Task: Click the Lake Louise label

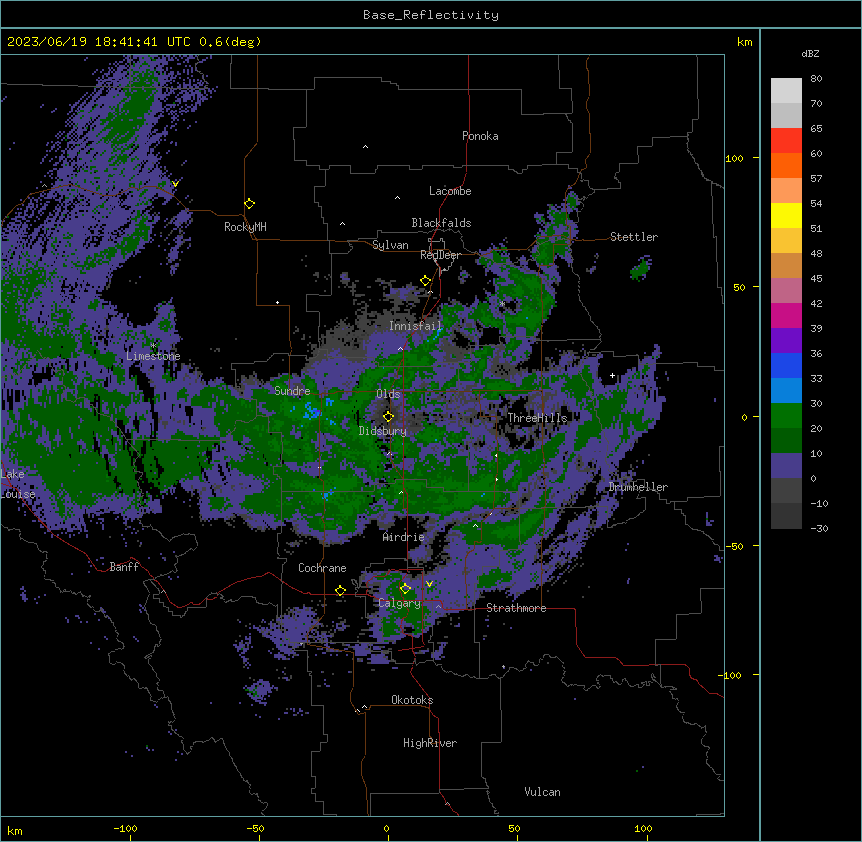Action: 18,484
